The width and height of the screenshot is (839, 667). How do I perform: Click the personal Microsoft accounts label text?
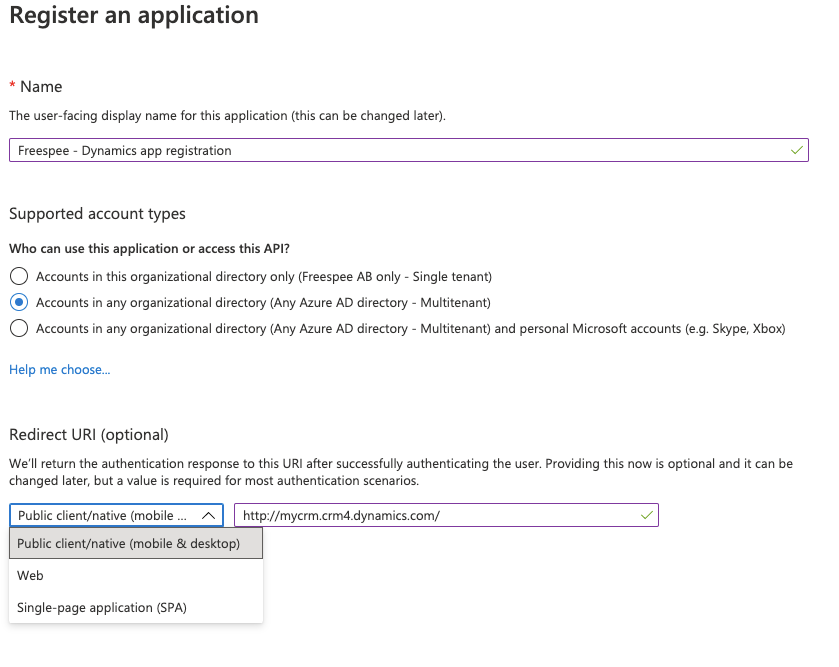pos(410,328)
